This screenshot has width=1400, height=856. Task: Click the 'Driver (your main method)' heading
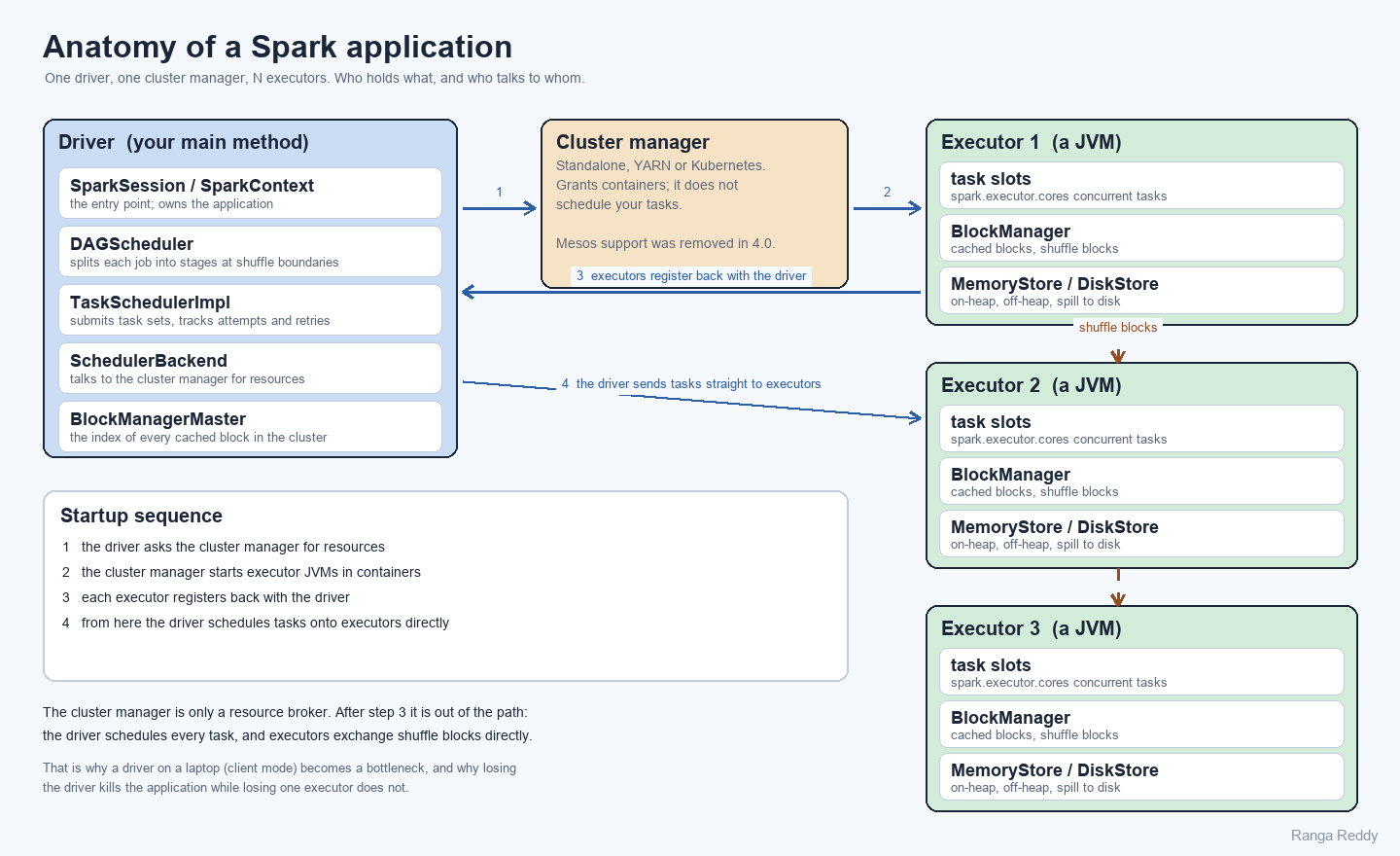[184, 142]
